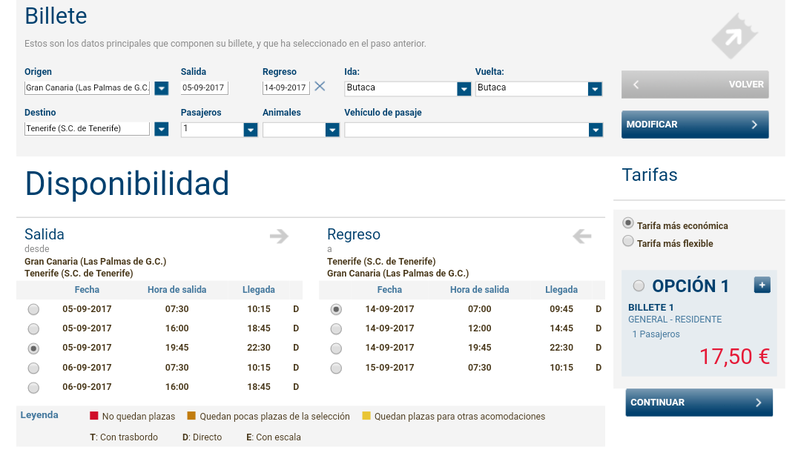Open the Vehículo de pasaje dropdown

(x=596, y=129)
